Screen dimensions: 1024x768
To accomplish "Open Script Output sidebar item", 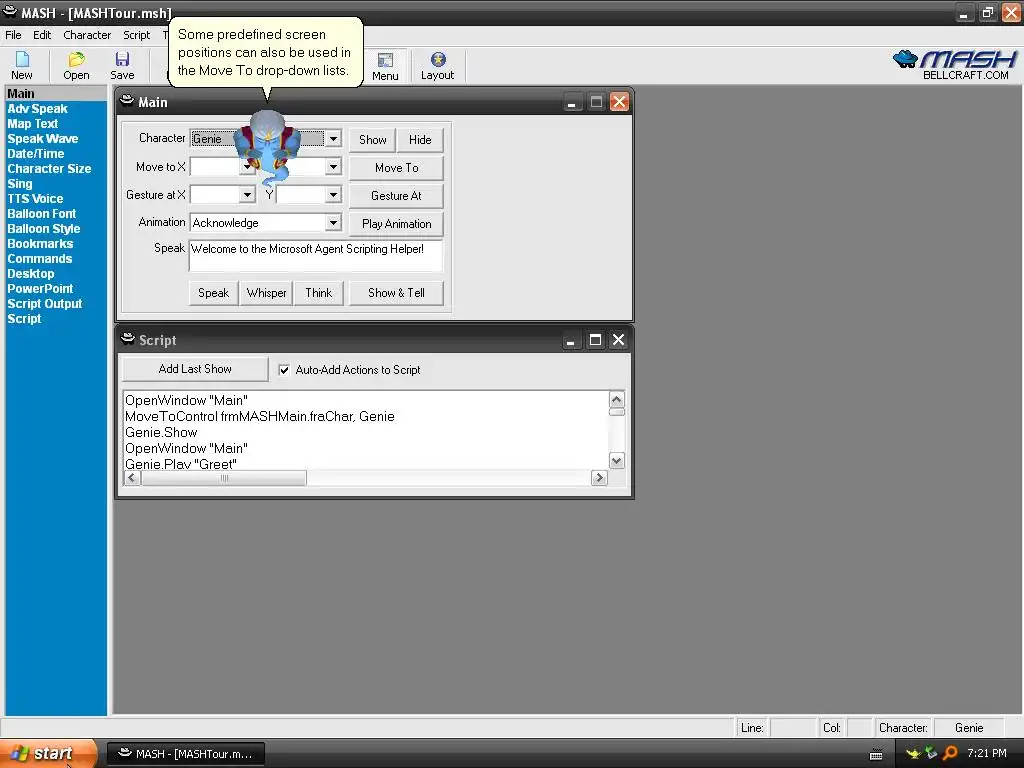I will (44, 304).
